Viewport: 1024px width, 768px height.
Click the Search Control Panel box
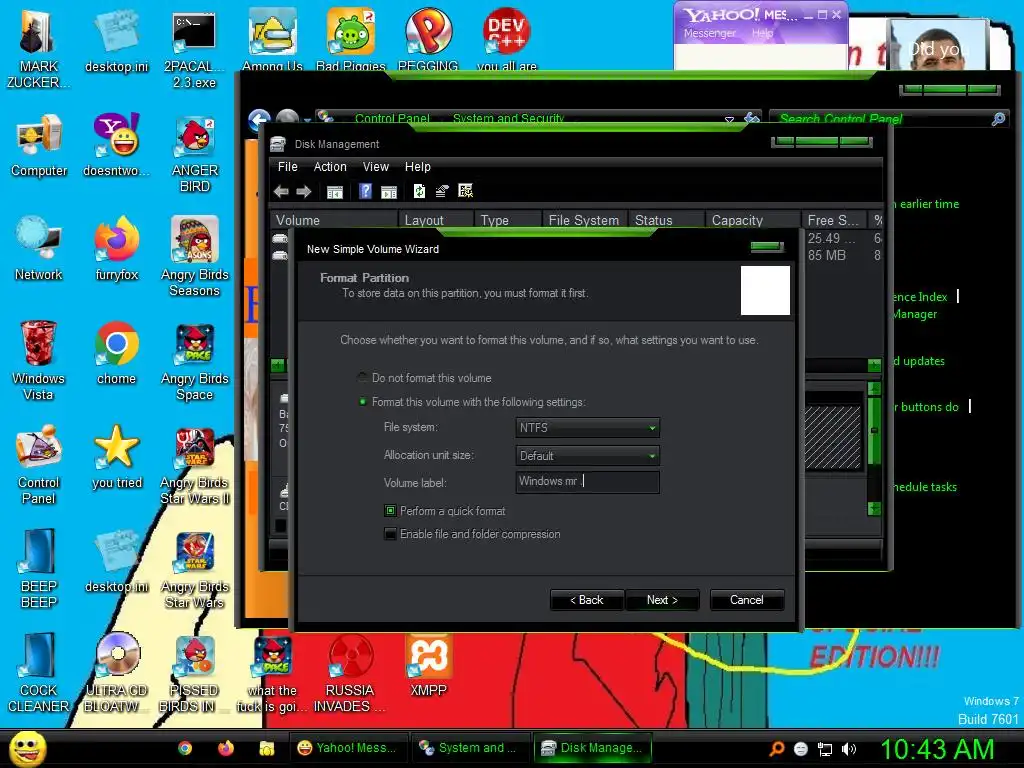(889, 119)
